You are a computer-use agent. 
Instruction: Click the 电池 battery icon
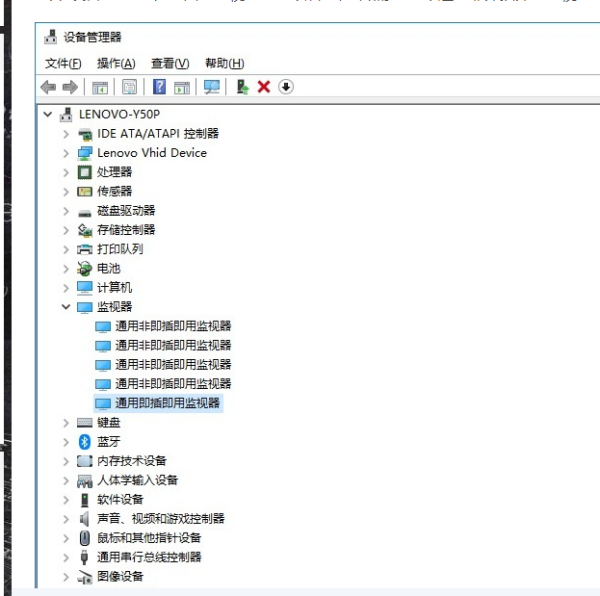(85, 269)
